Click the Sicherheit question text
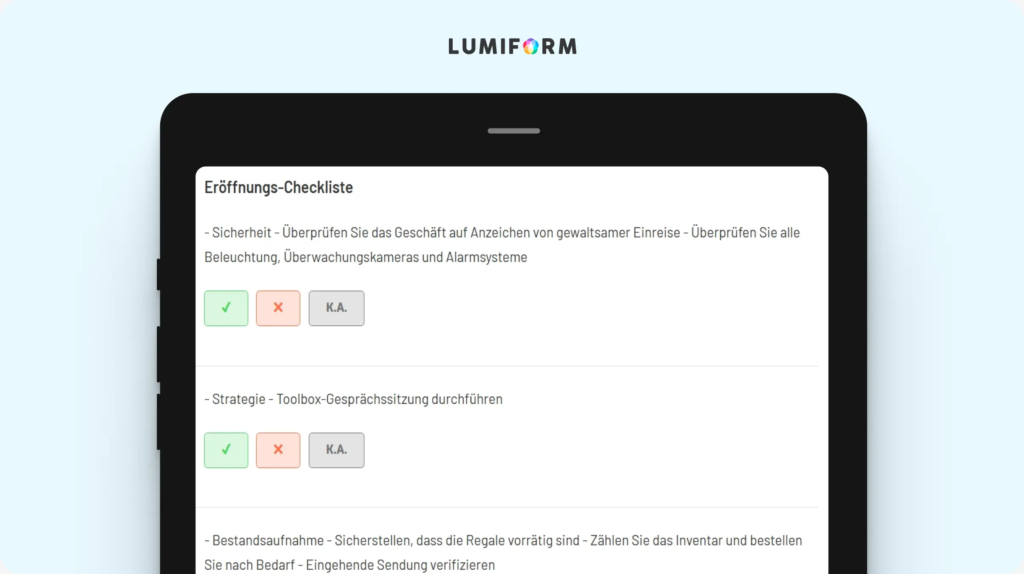Viewport: 1024px width, 574px height. [502, 245]
